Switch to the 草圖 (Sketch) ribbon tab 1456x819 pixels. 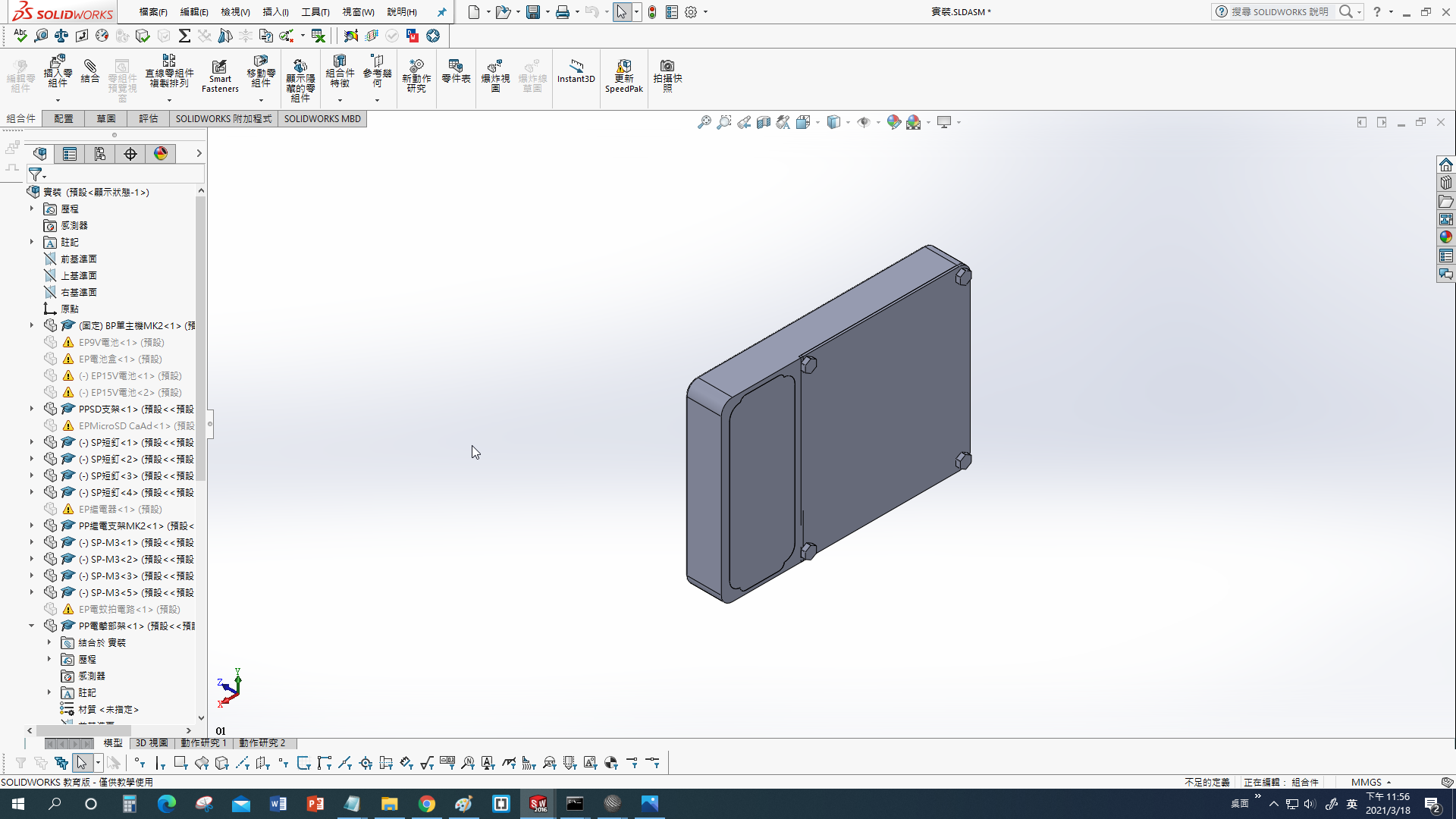coord(106,119)
